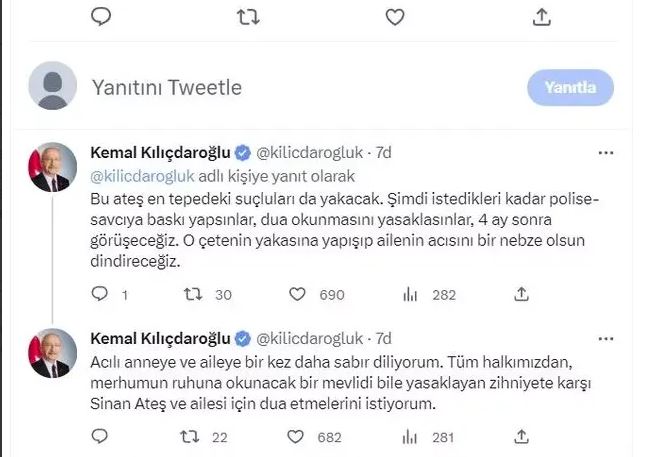Reply to the "Acılı anneye ve aileye" tweet
The width and height of the screenshot is (666, 457).
(x=98, y=435)
